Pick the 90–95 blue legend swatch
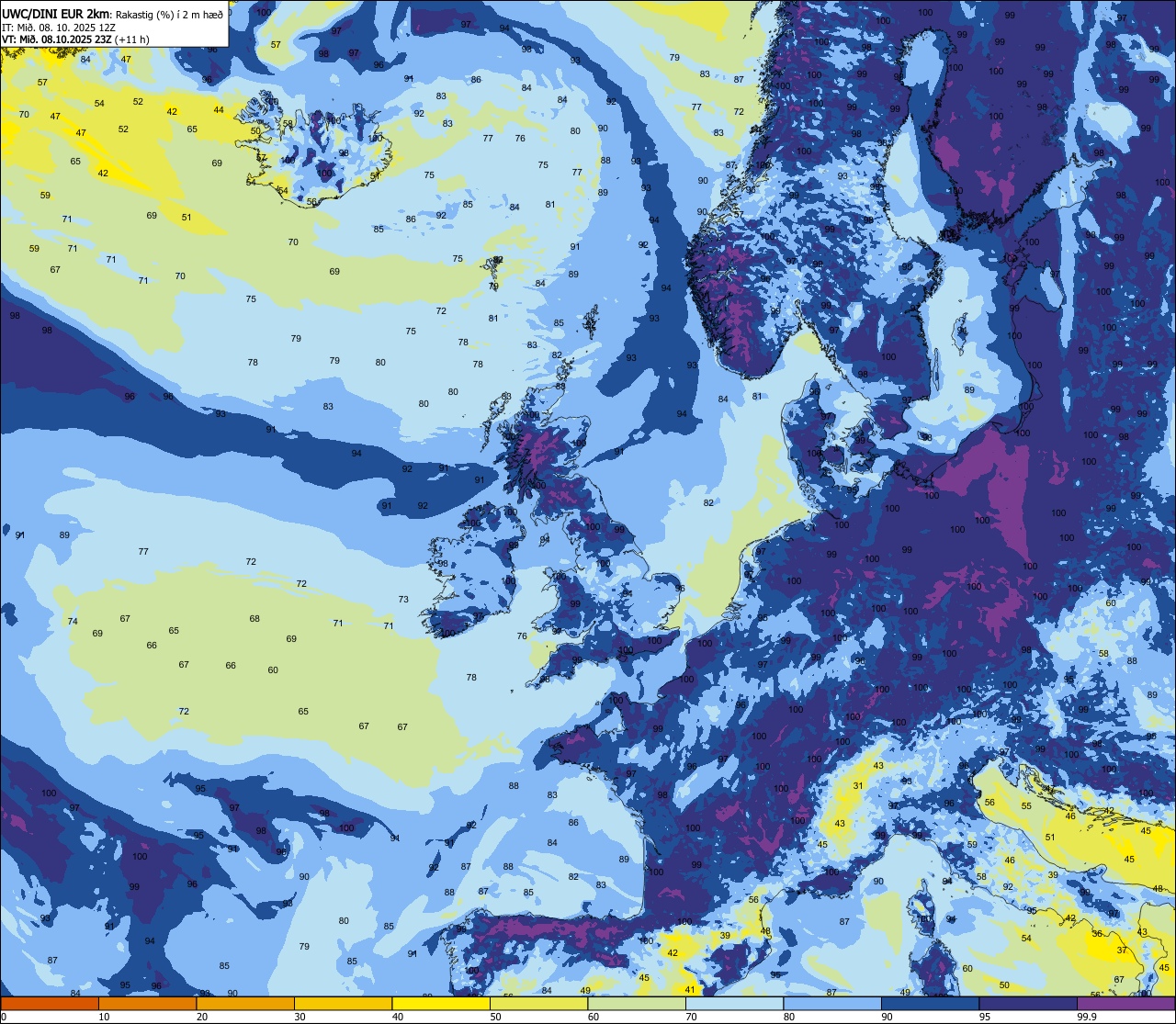This screenshot has height=1024, width=1176. (930, 1003)
